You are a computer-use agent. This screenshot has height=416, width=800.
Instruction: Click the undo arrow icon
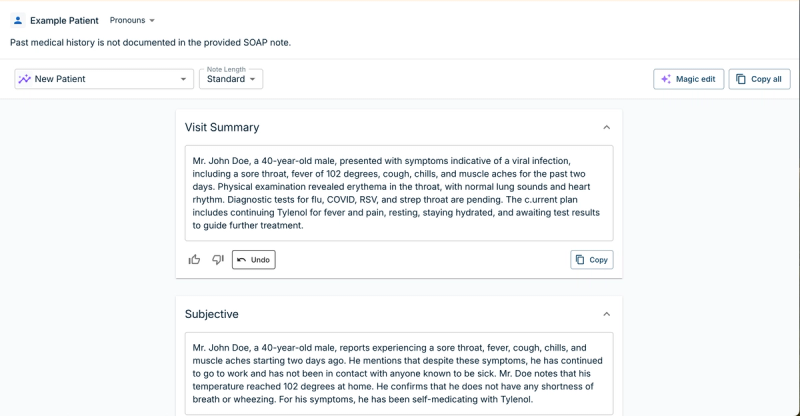(241, 260)
